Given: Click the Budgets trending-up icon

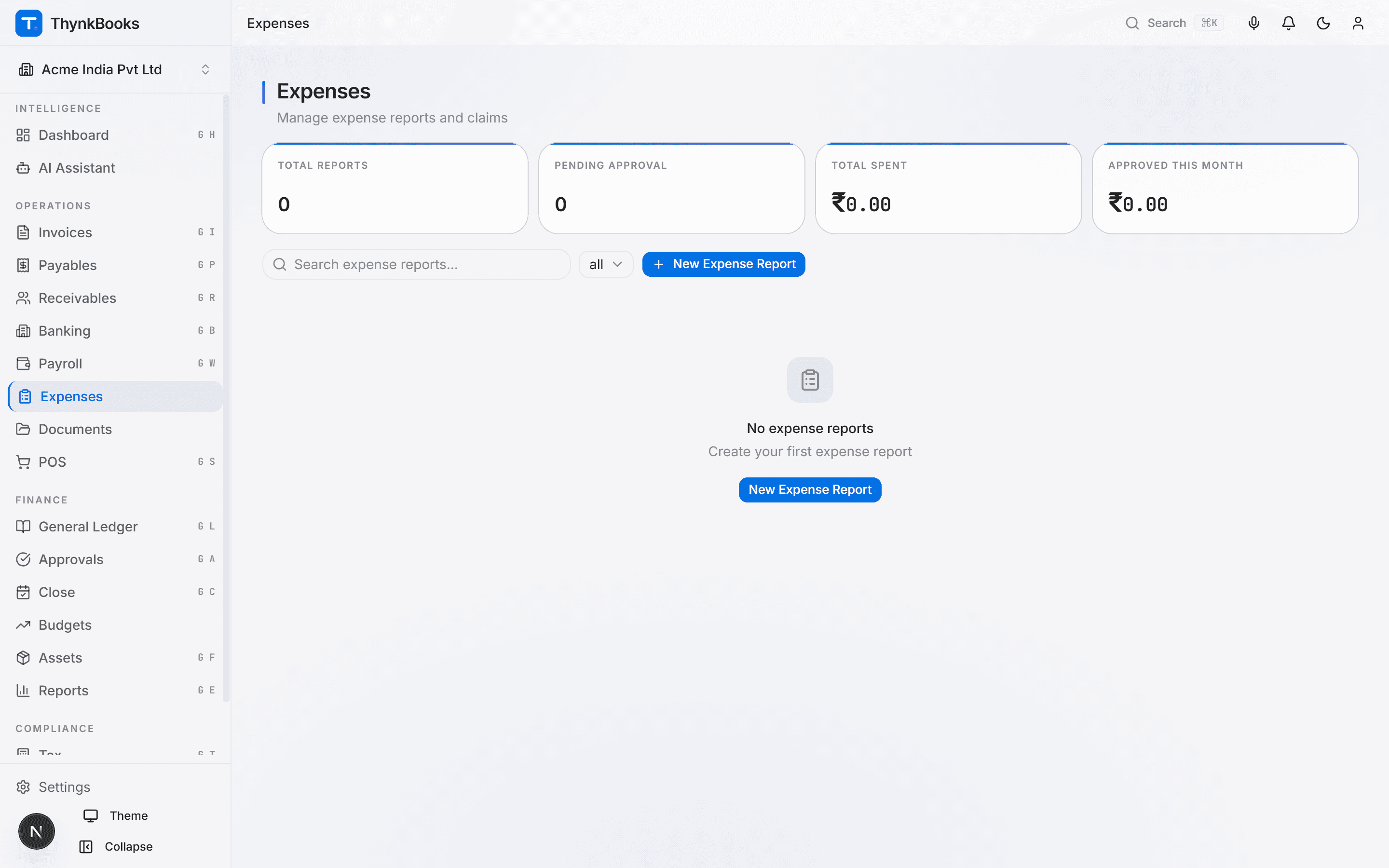Looking at the screenshot, I should point(23,624).
